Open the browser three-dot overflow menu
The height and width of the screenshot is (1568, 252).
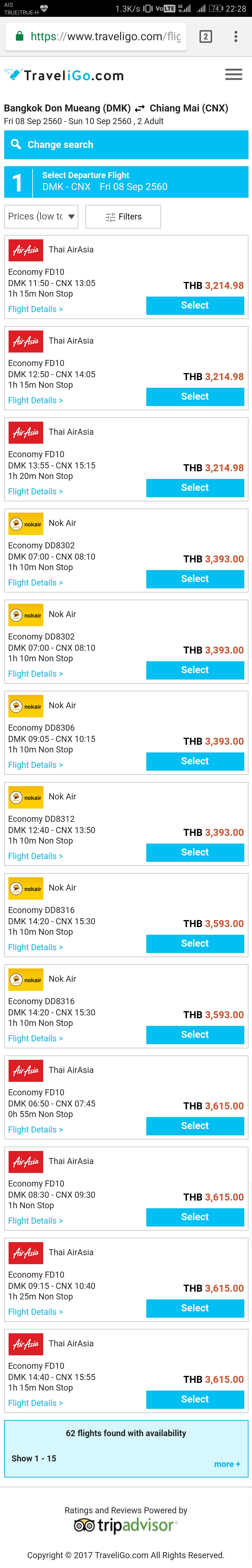click(236, 36)
